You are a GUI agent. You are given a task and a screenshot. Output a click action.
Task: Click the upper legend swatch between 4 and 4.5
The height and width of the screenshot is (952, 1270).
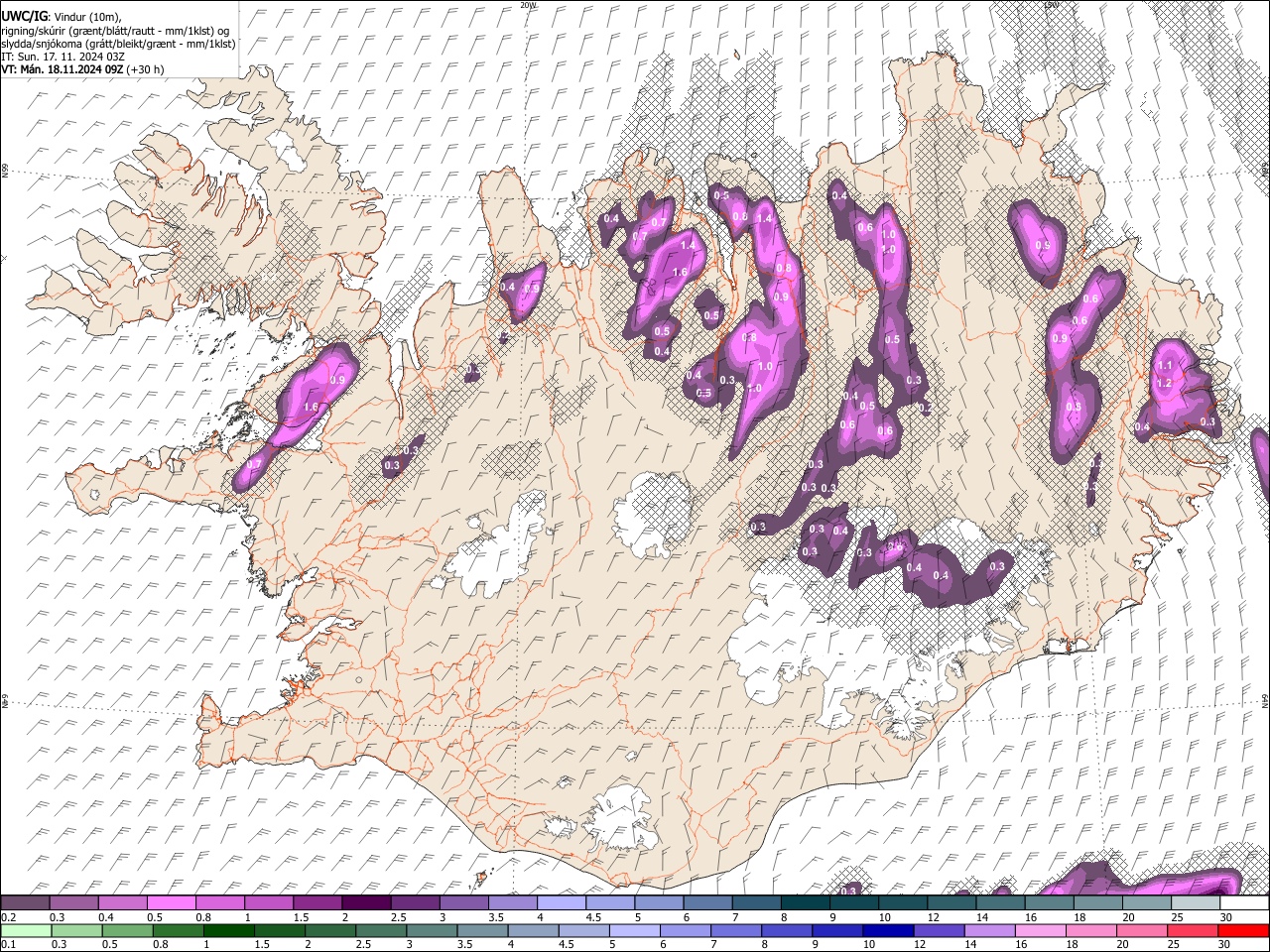click(x=560, y=902)
